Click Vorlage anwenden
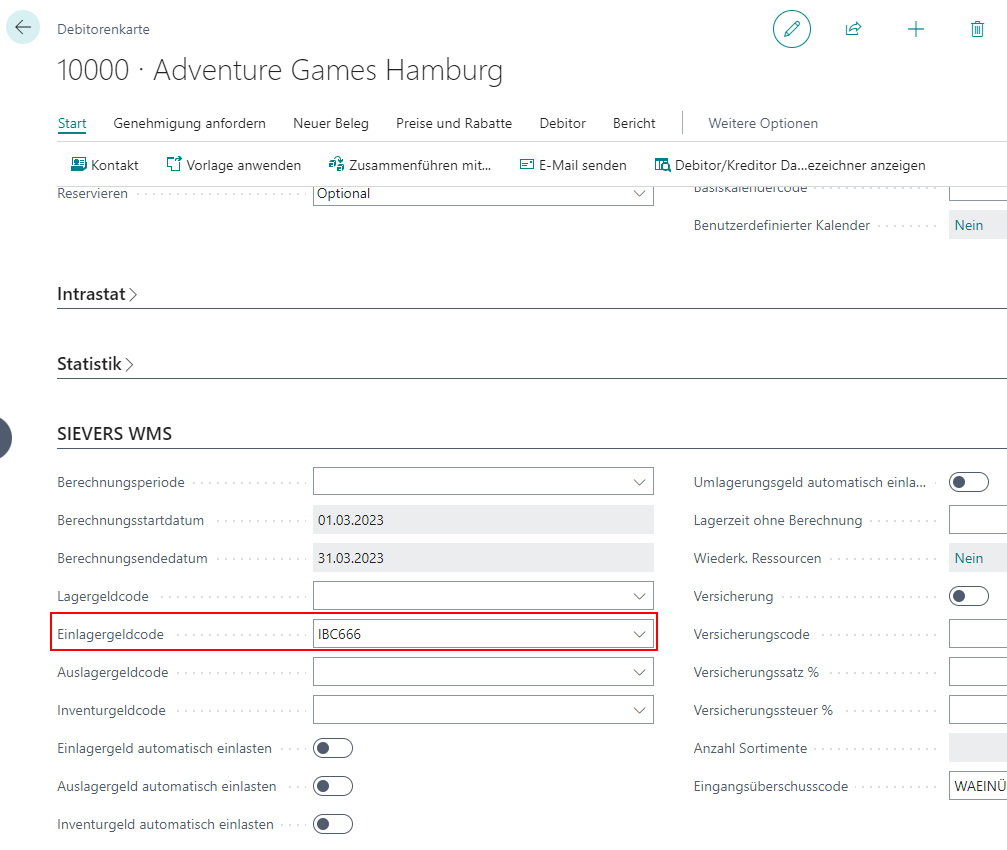This screenshot has height=850, width=1007. [x=233, y=165]
